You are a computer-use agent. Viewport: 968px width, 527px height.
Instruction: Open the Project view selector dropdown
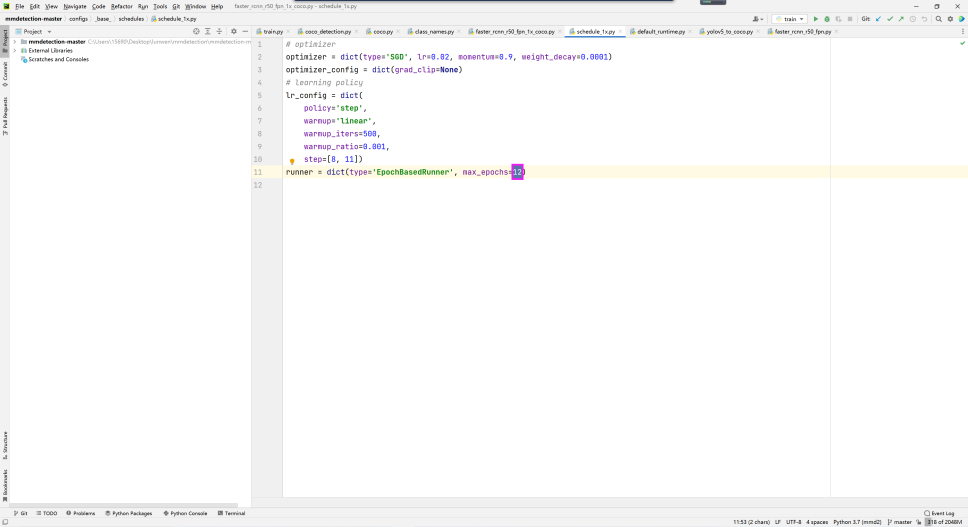33,31
